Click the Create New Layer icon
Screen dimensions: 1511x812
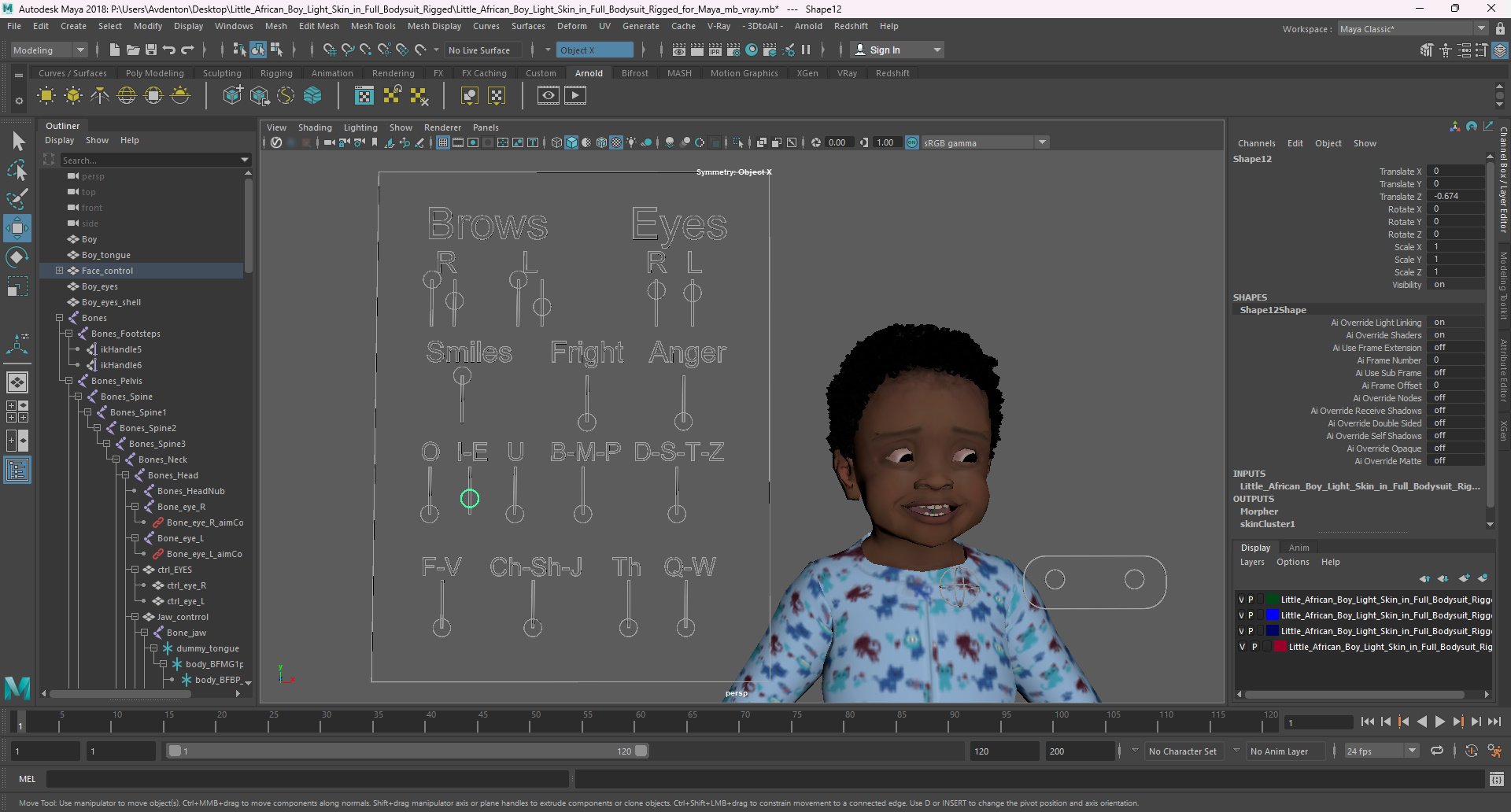tap(1465, 578)
